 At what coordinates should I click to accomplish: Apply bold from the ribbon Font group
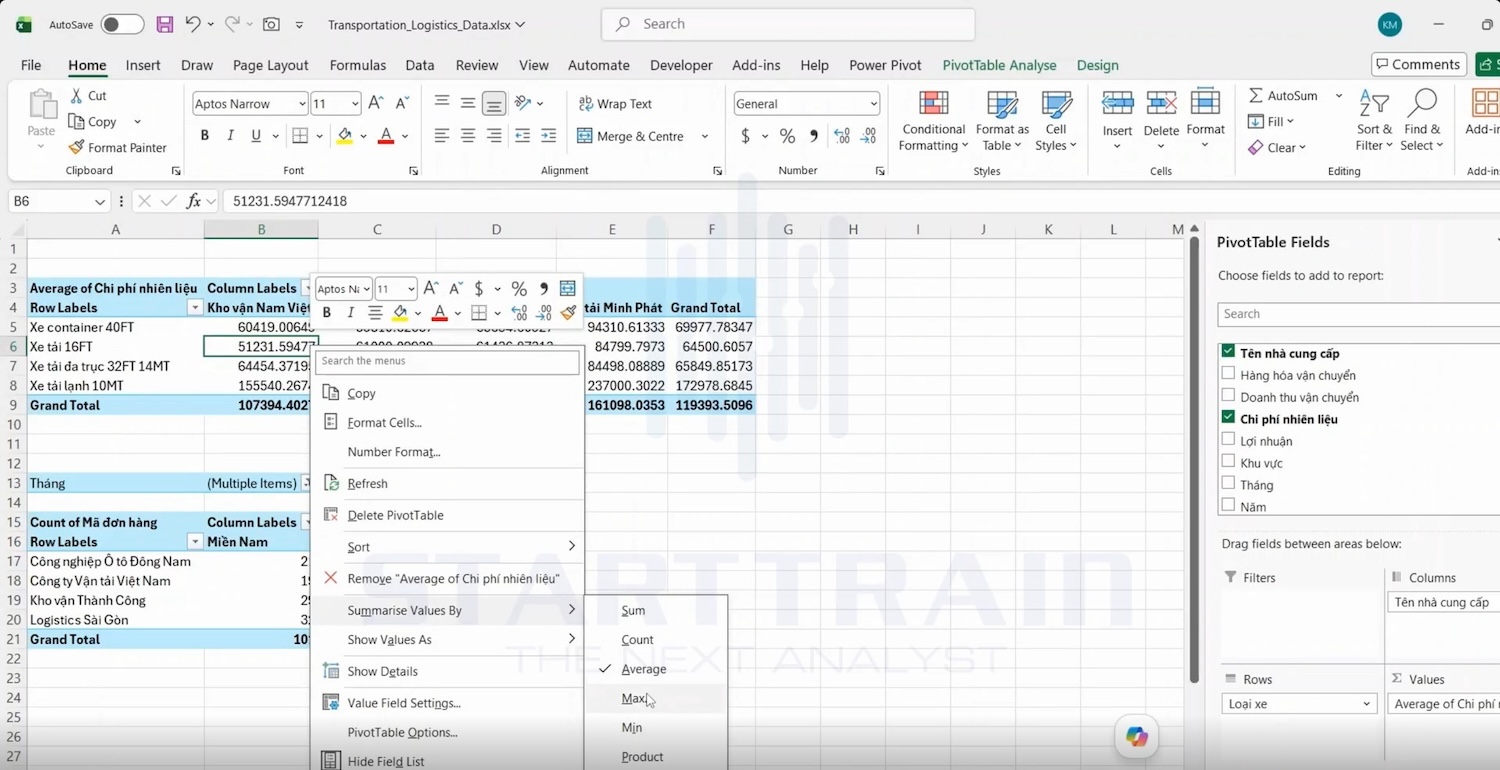point(205,136)
